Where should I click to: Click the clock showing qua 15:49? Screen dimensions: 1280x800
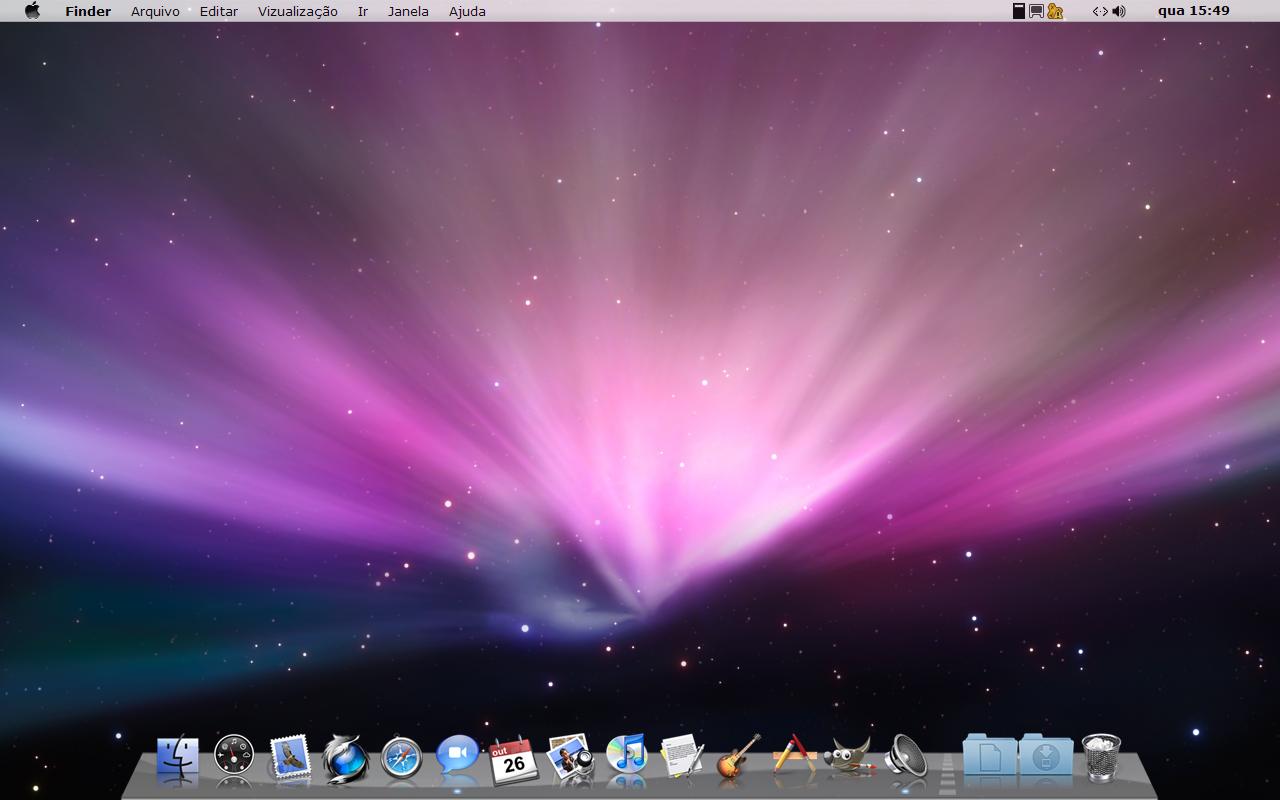pyautogui.click(x=1193, y=11)
